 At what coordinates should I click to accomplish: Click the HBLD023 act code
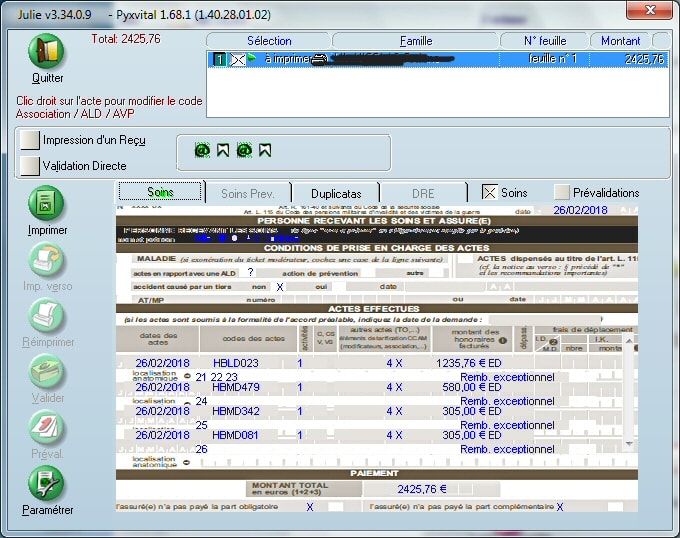[236, 363]
